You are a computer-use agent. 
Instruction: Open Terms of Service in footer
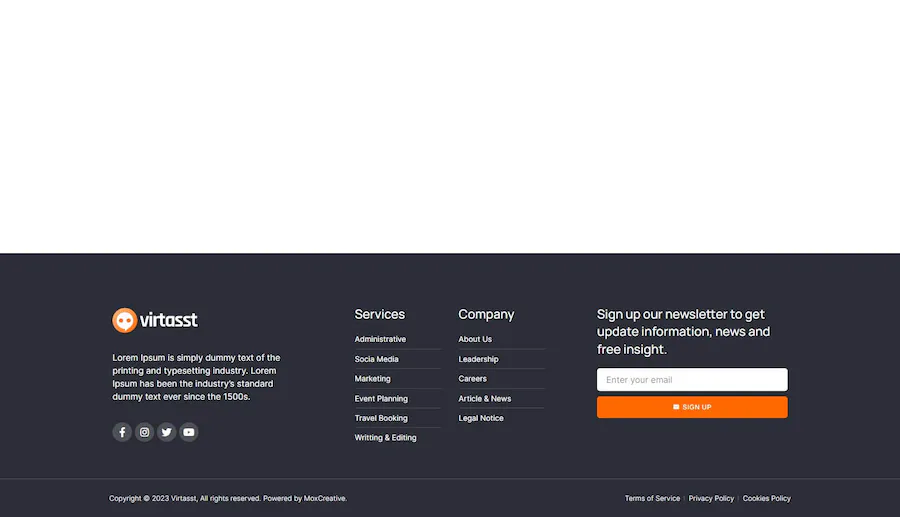[652, 498]
